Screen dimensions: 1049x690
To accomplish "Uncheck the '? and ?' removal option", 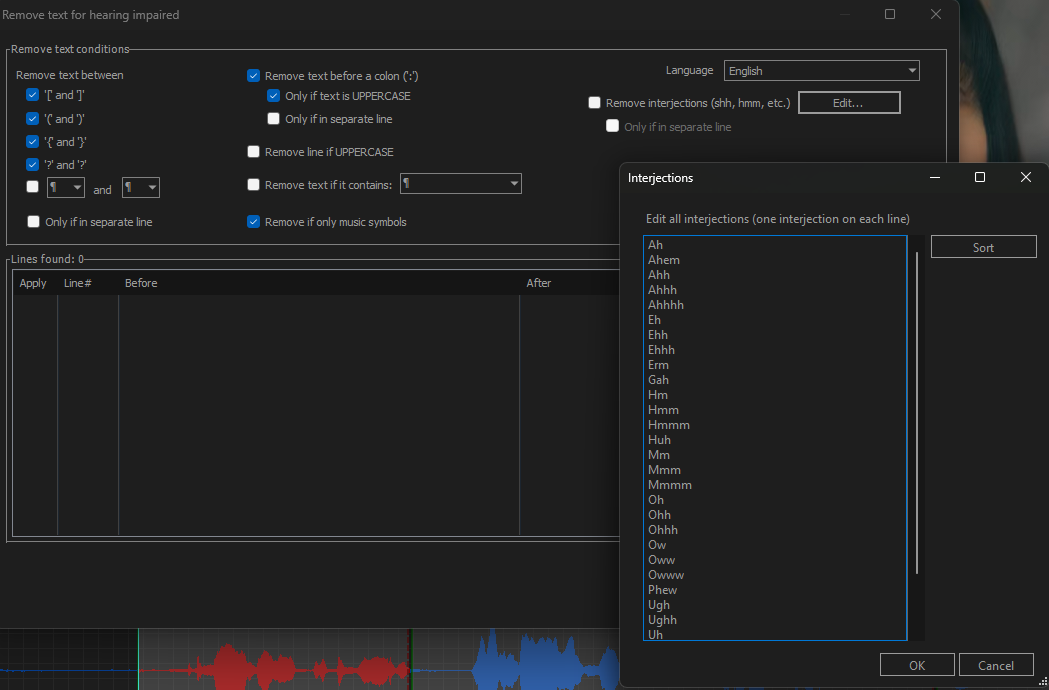I will tap(31, 164).
